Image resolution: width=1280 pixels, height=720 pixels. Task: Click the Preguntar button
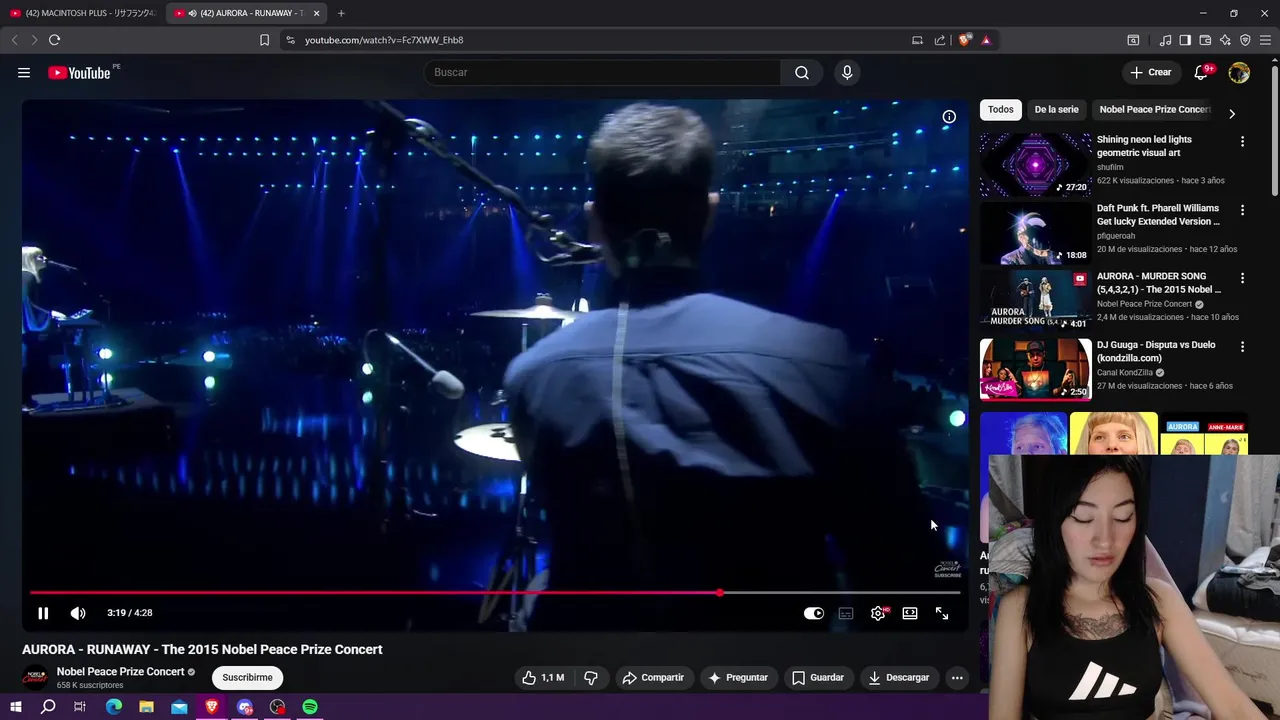tap(738, 678)
